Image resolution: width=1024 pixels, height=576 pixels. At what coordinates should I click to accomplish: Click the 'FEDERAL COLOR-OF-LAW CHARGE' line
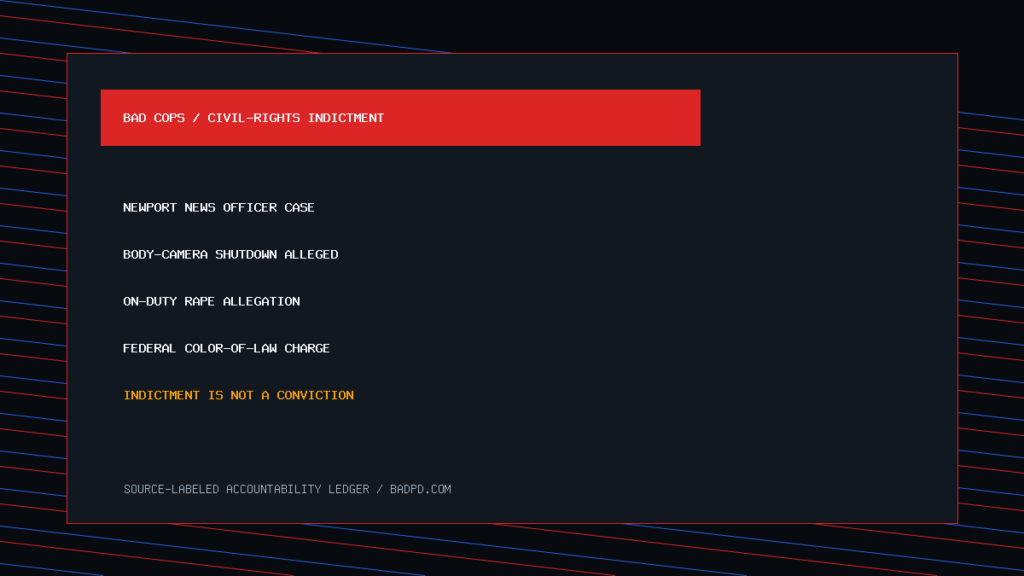(x=226, y=349)
